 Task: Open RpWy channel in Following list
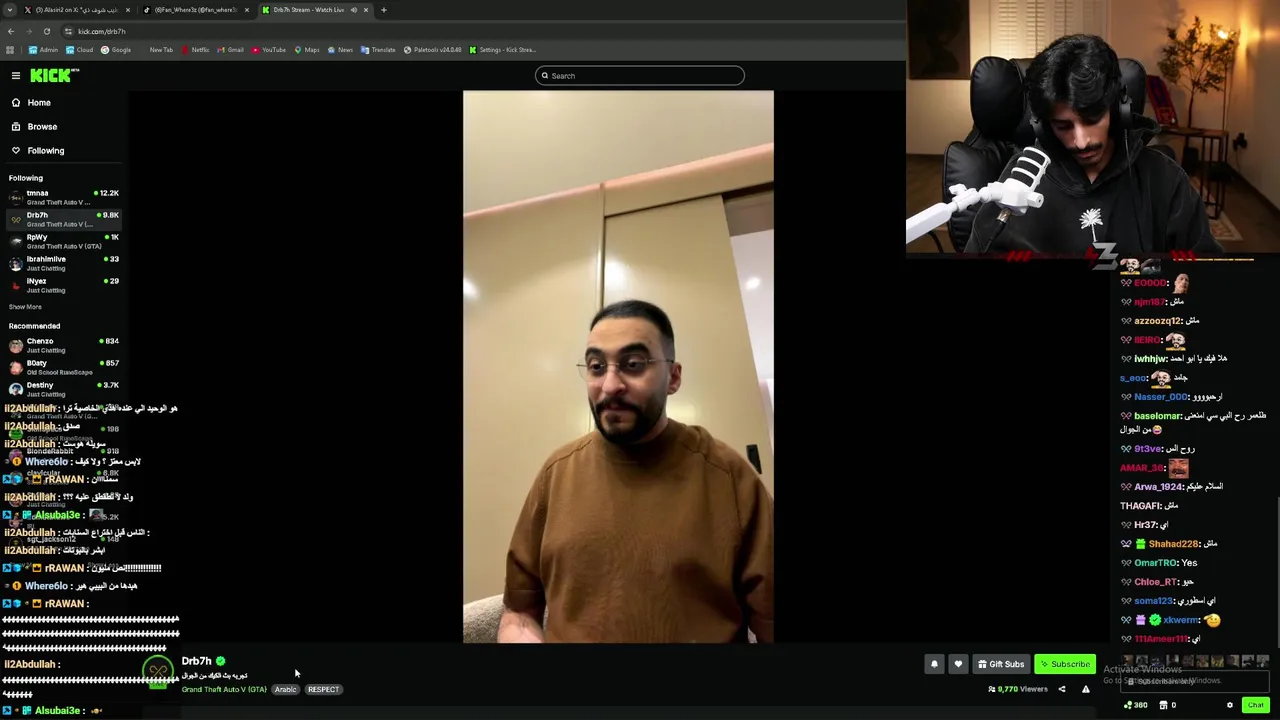(62, 241)
